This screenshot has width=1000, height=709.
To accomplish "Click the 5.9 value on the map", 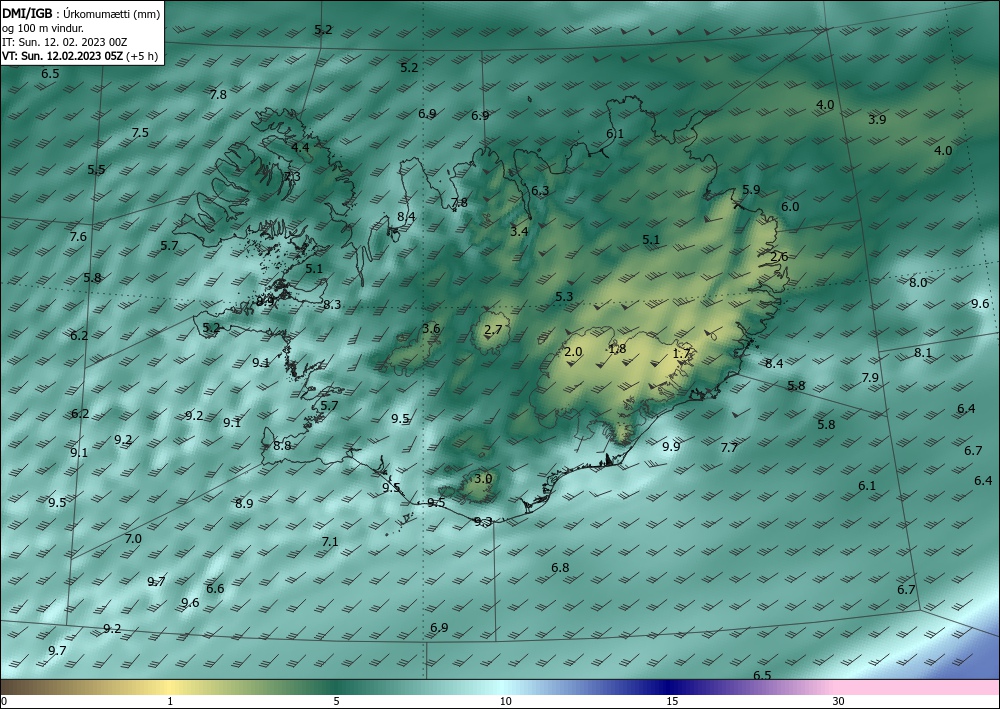I will pyautogui.click(x=751, y=189).
